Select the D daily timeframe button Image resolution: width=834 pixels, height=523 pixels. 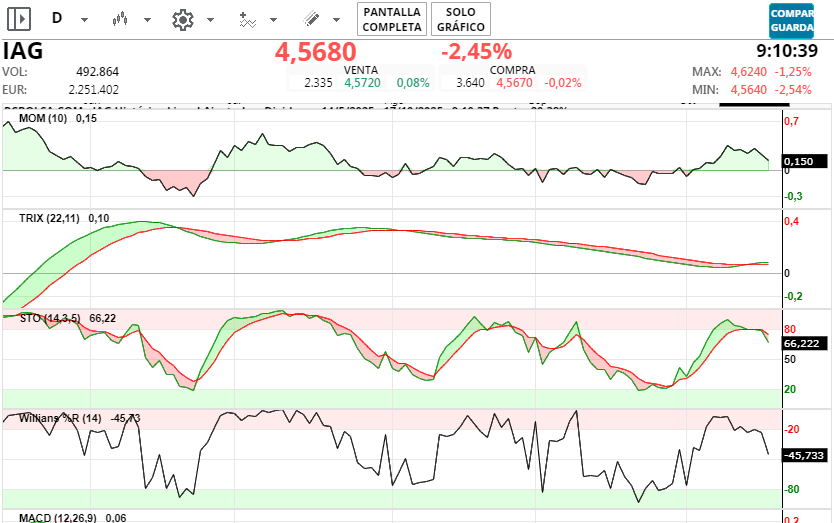(57, 19)
